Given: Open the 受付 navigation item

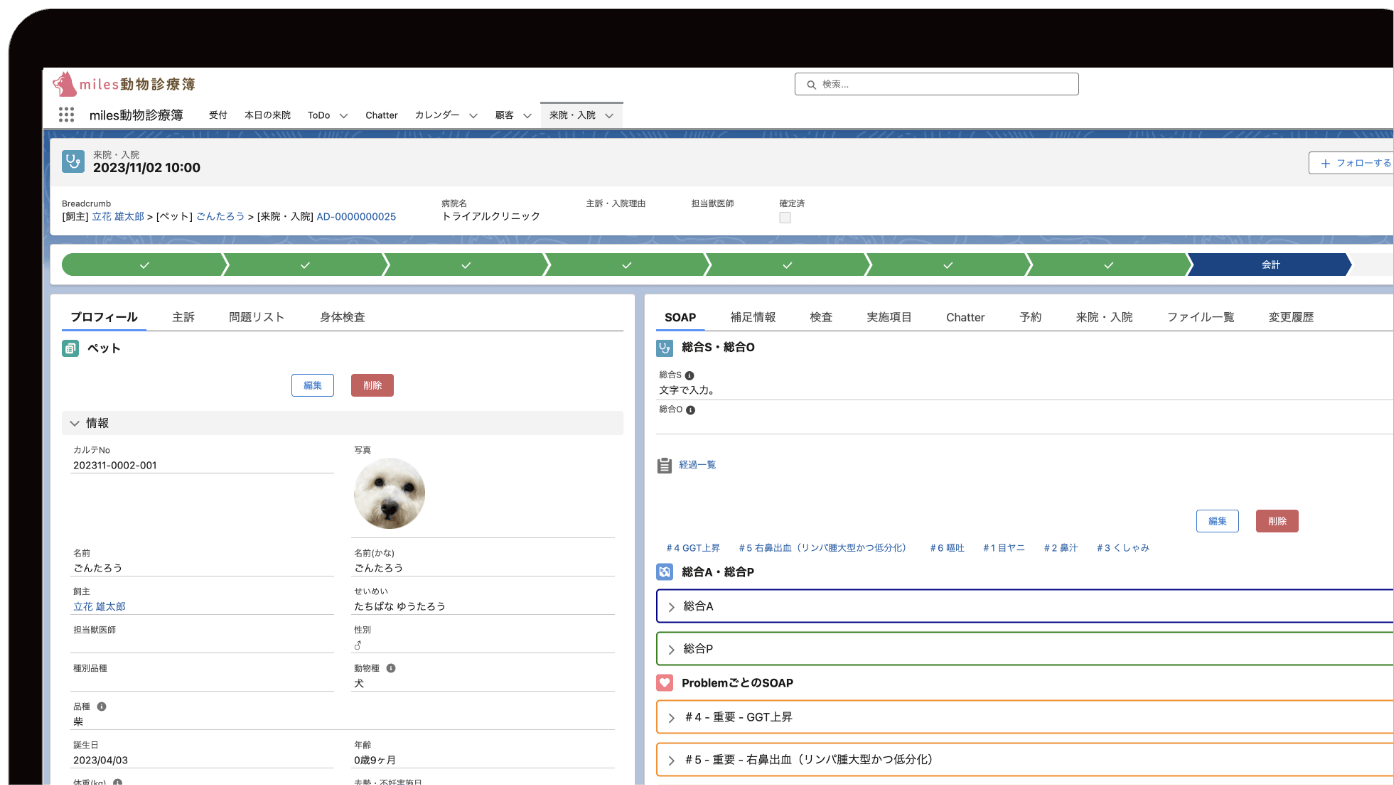Looking at the screenshot, I should [x=218, y=115].
